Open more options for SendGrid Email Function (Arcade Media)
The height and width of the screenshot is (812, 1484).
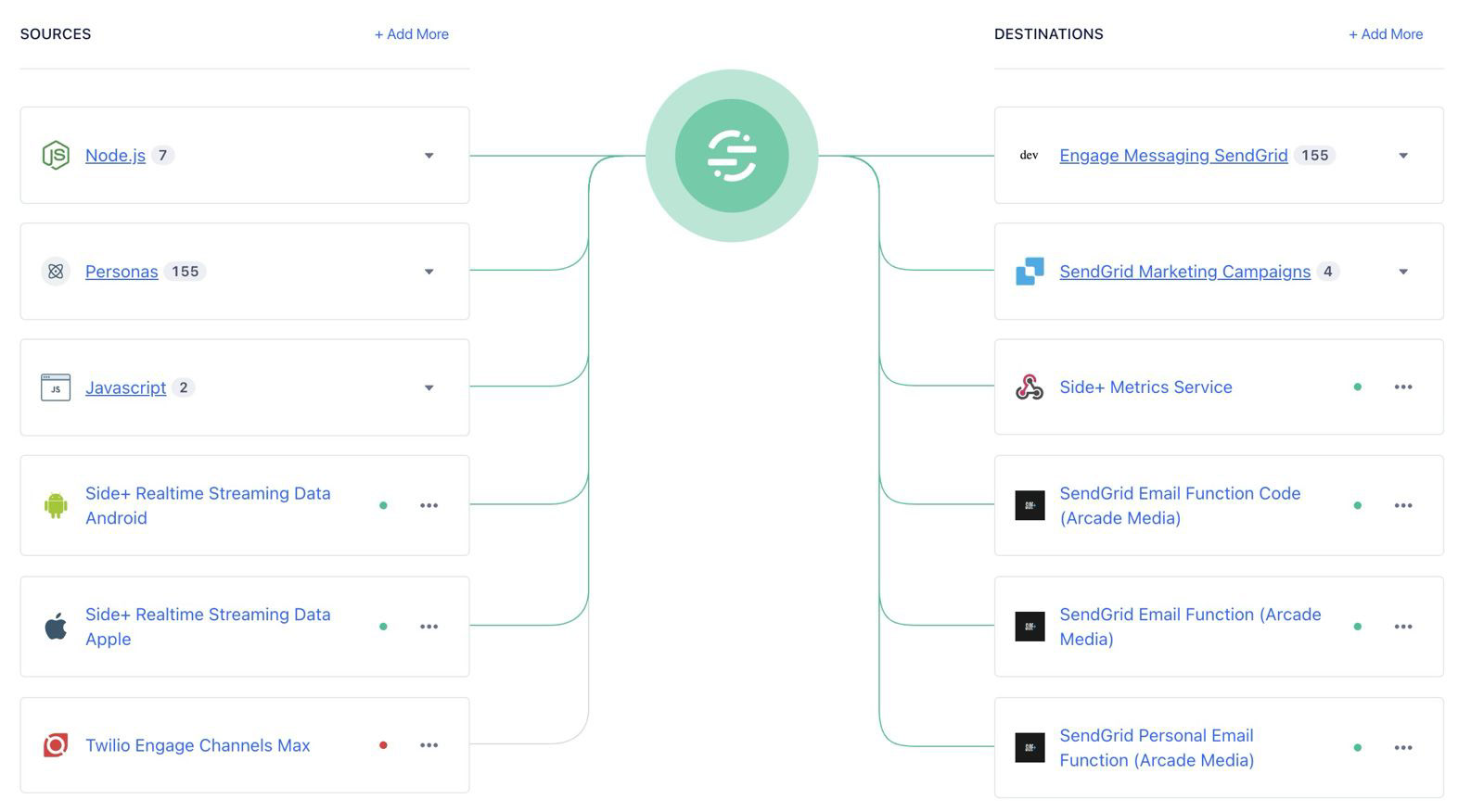pyautogui.click(x=1403, y=627)
